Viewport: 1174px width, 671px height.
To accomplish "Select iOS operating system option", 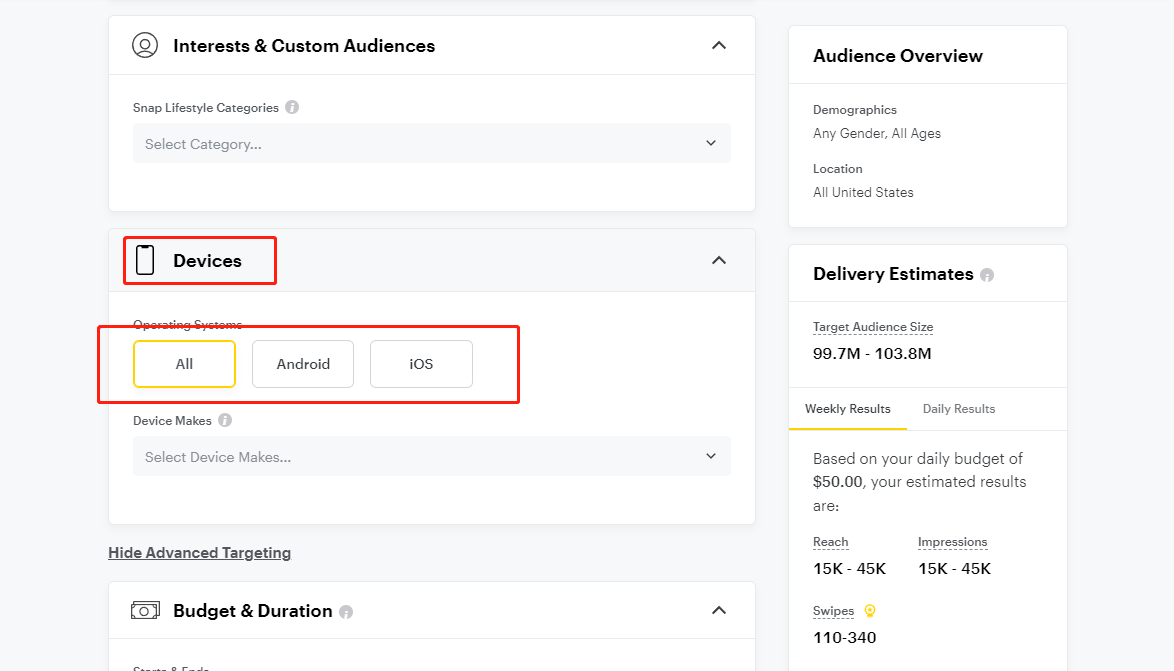I will [x=422, y=364].
